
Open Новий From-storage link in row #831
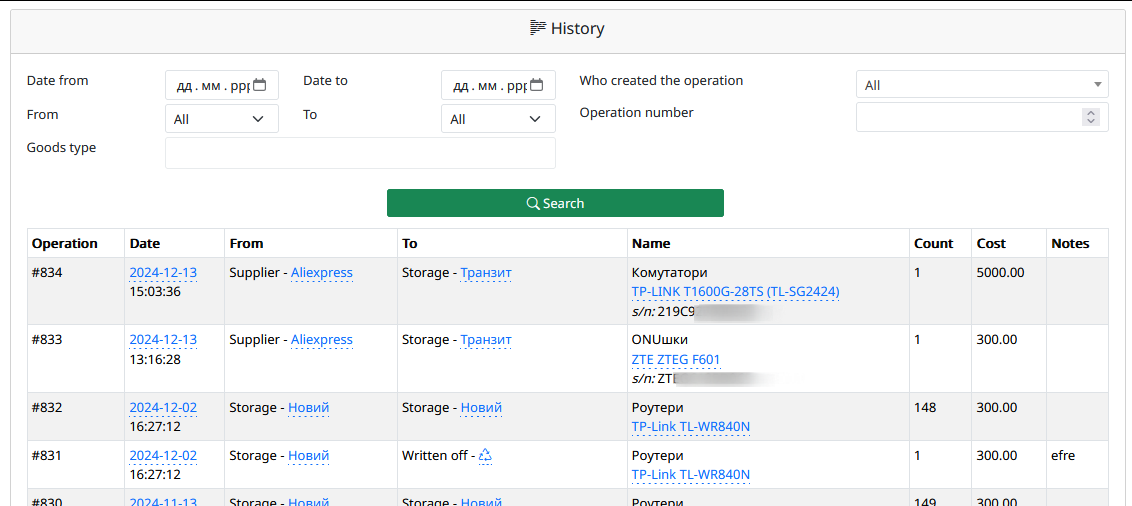(x=309, y=456)
